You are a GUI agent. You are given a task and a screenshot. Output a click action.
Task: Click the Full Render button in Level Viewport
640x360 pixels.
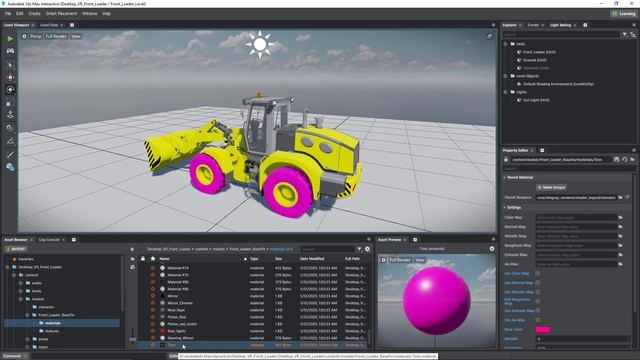[56, 36]
